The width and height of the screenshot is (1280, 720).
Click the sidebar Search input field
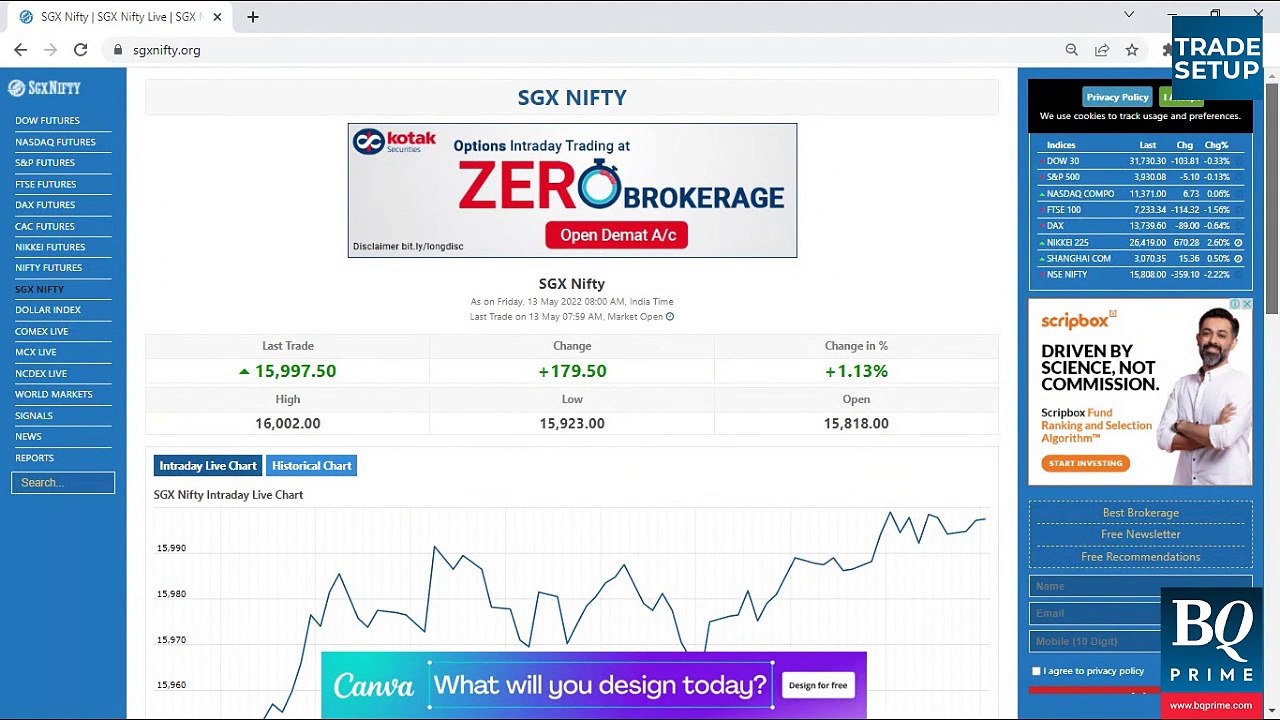(x=63, y=483)
